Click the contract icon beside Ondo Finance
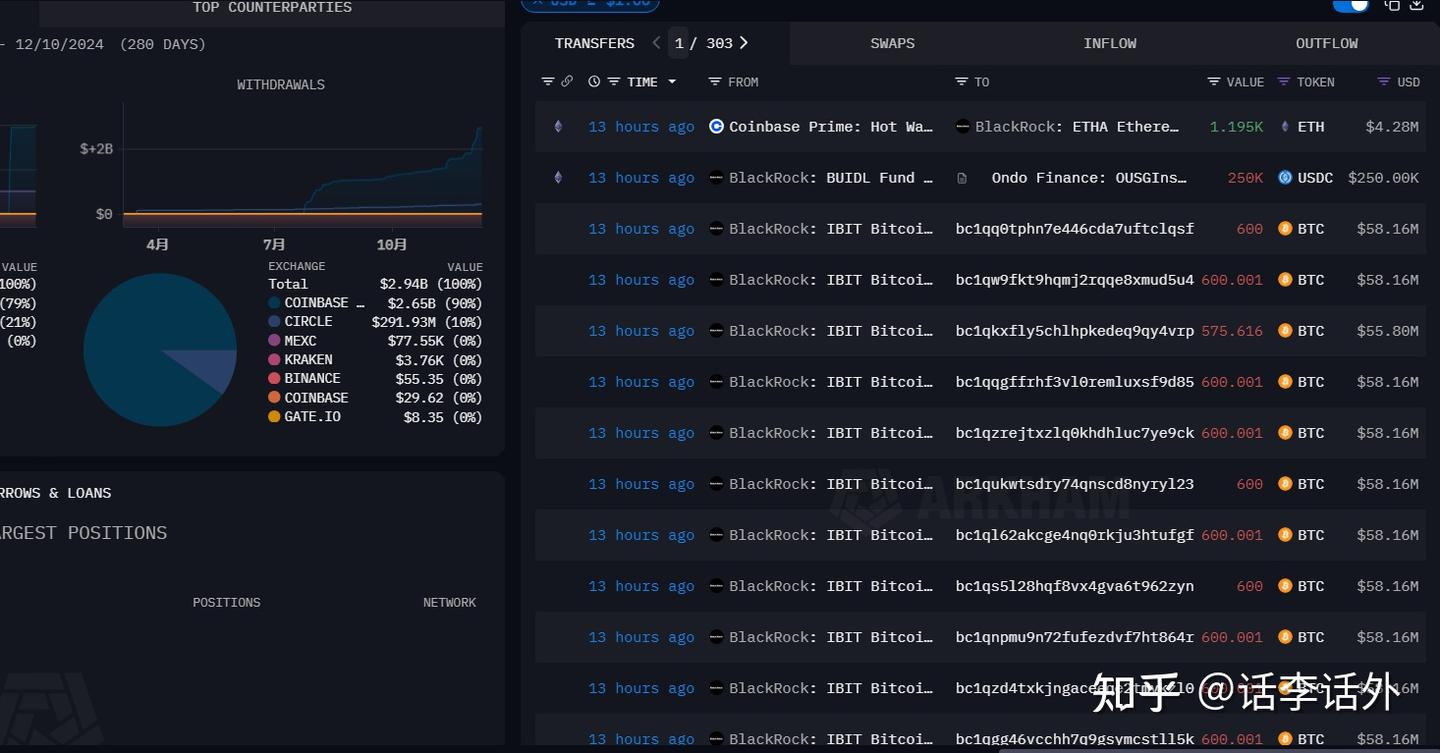1440x753 pixels. point(962,178)
